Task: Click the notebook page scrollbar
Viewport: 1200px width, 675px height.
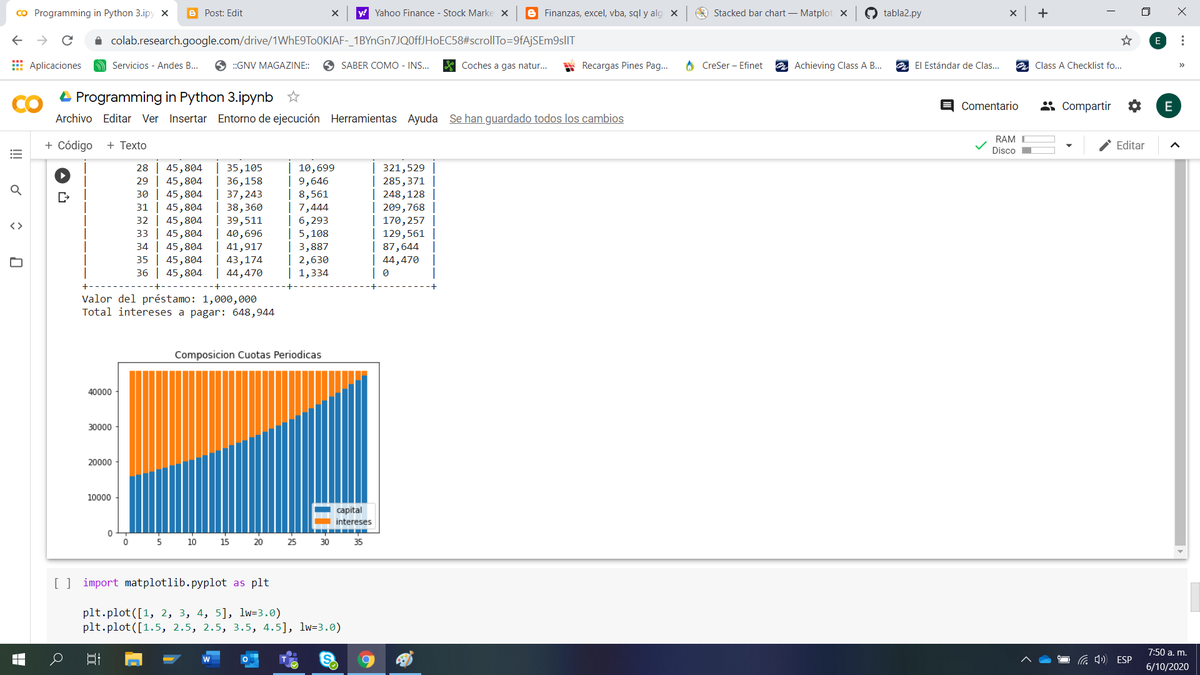Action: coord(1193,597)
